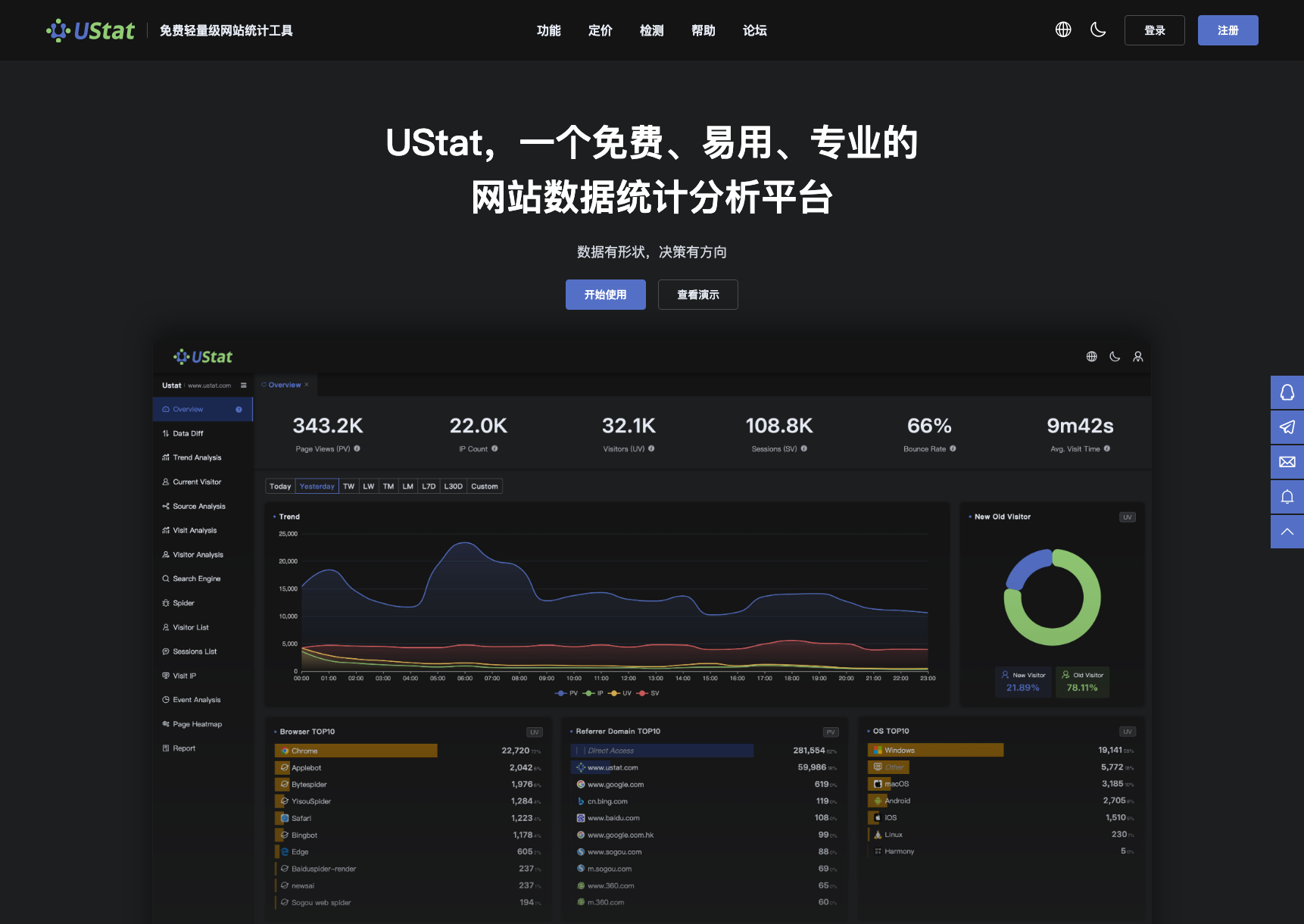The height and width of the screenshot is (924, 1304).
Task: Click the Telegram paper-plane icon in floating sidebar
Action: [x=1287, y=427]
